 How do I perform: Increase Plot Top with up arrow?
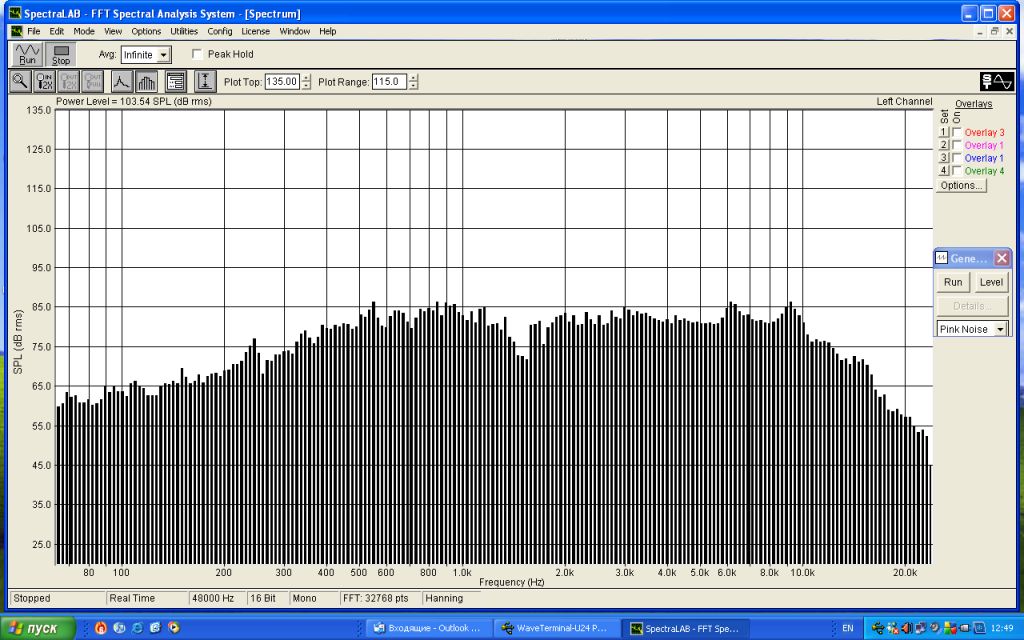coord(306,78)
